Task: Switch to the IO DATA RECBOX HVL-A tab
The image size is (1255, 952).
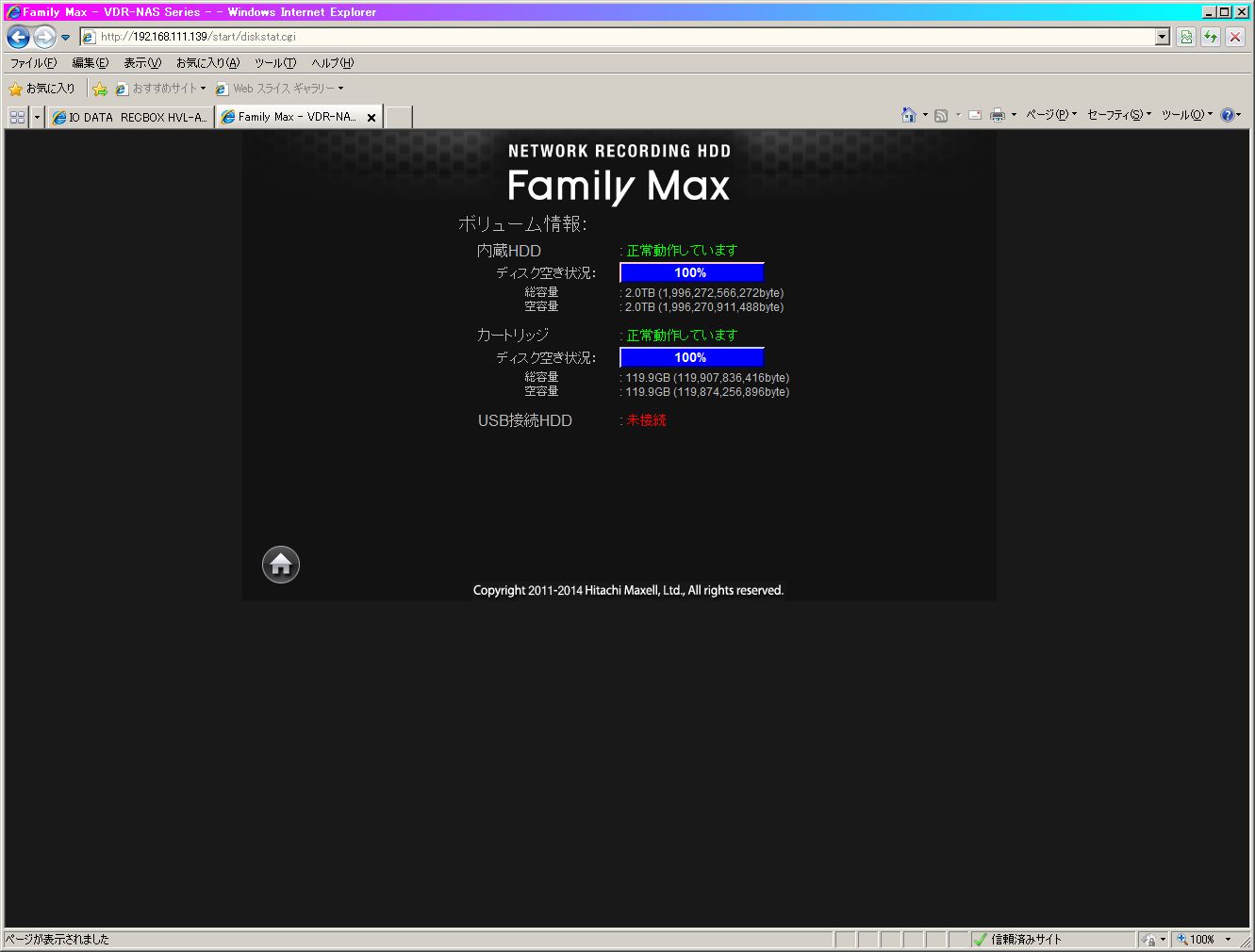Action: 130,117
